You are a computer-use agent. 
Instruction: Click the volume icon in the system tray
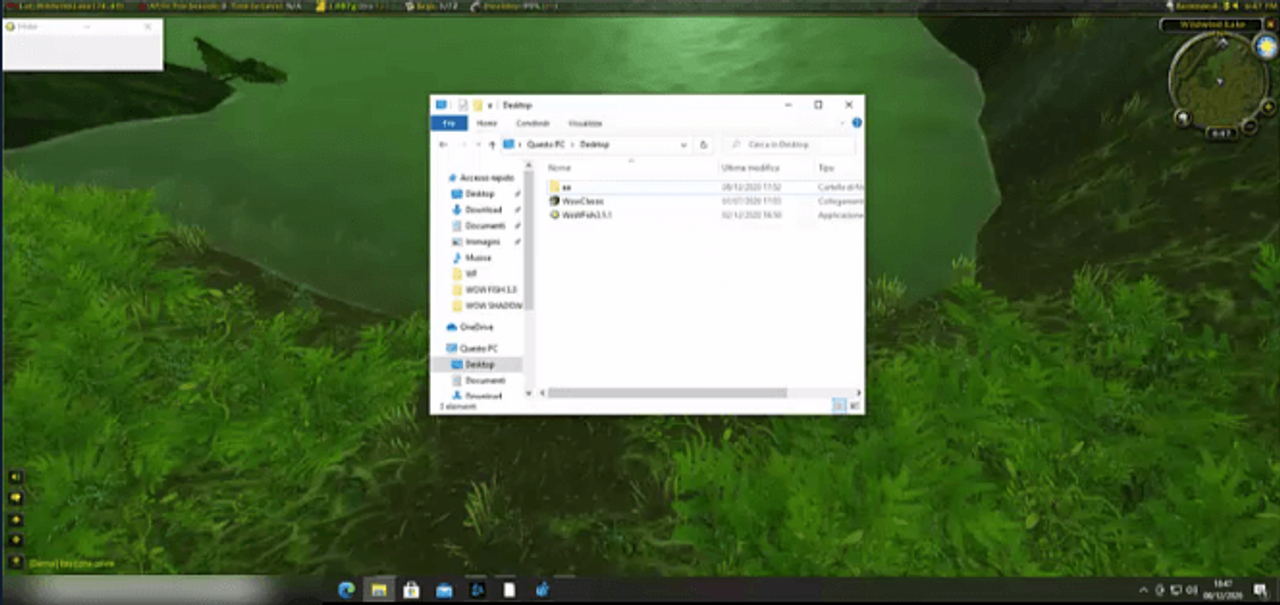1192,590
